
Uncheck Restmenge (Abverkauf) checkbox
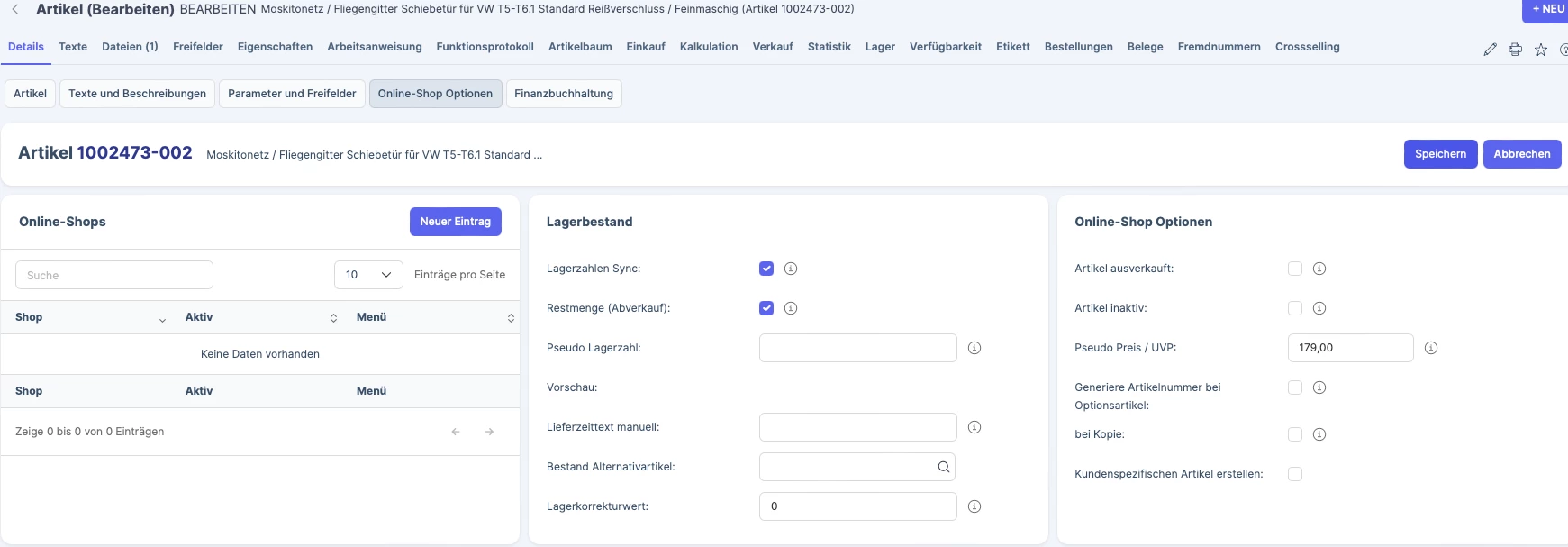[766, 308]
